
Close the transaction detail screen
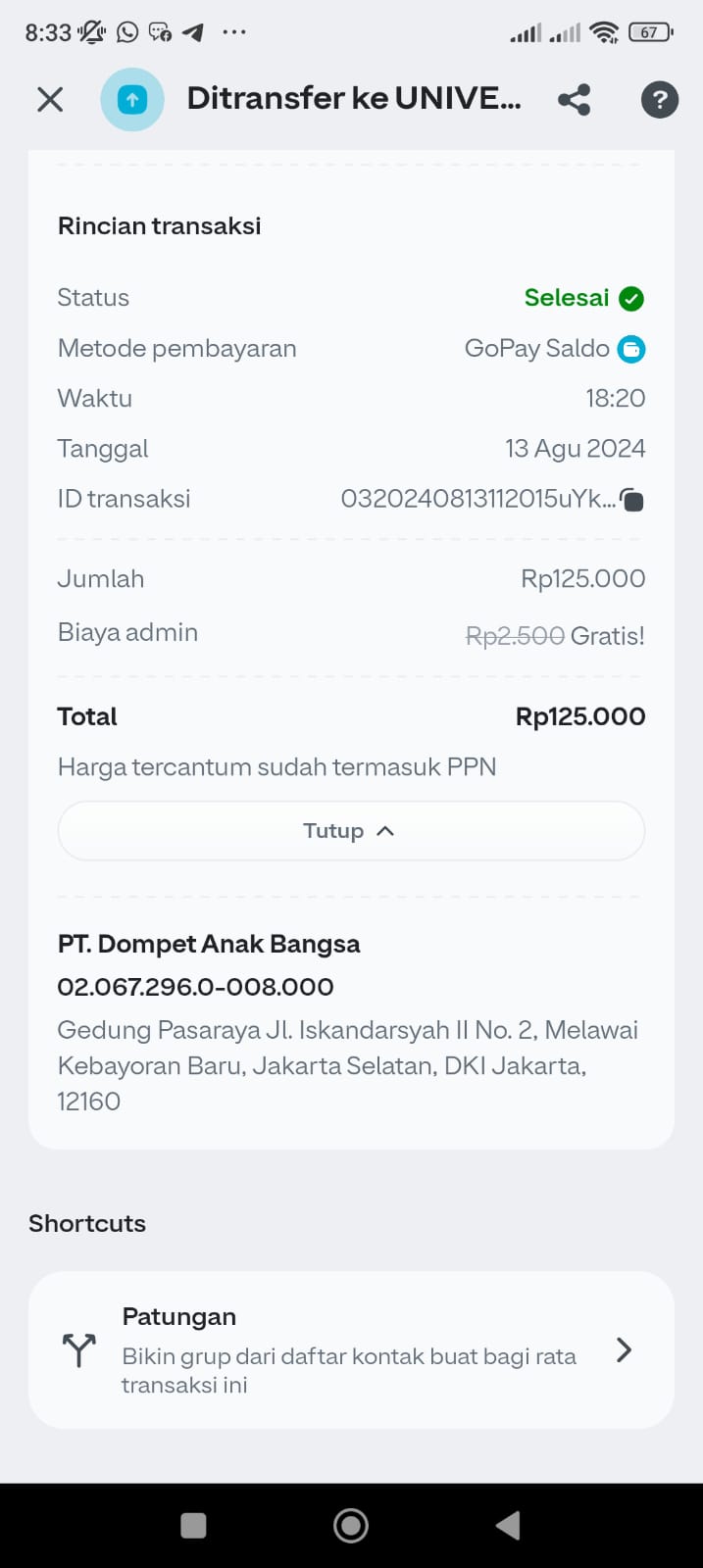pos(50,99)
